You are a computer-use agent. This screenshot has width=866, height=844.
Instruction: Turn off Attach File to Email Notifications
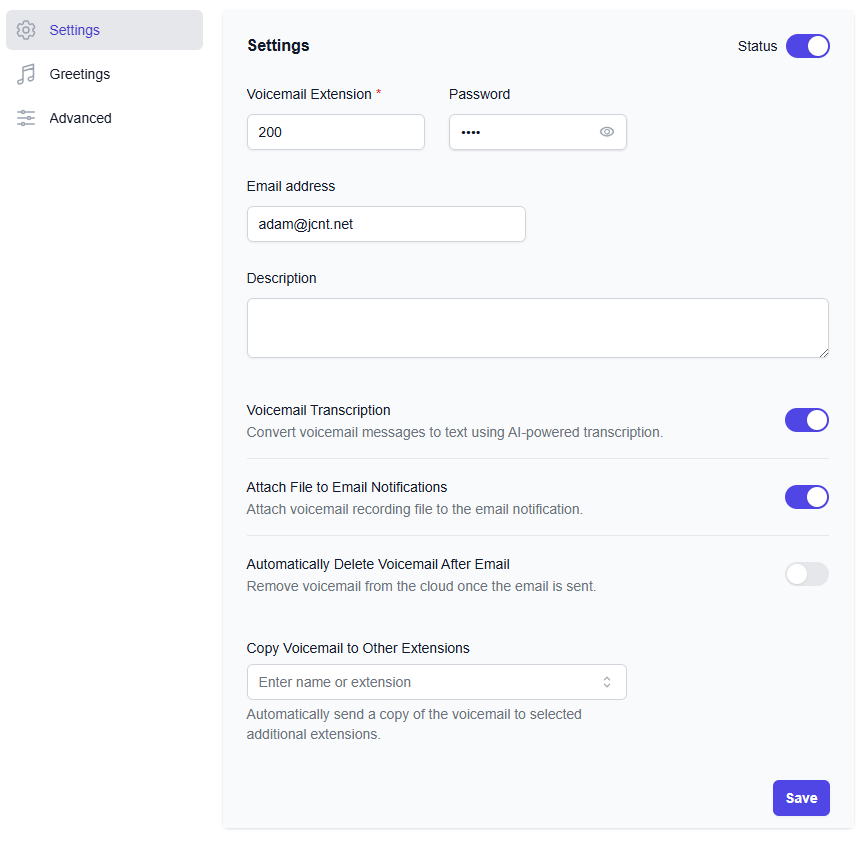click(x=806, y=497)
